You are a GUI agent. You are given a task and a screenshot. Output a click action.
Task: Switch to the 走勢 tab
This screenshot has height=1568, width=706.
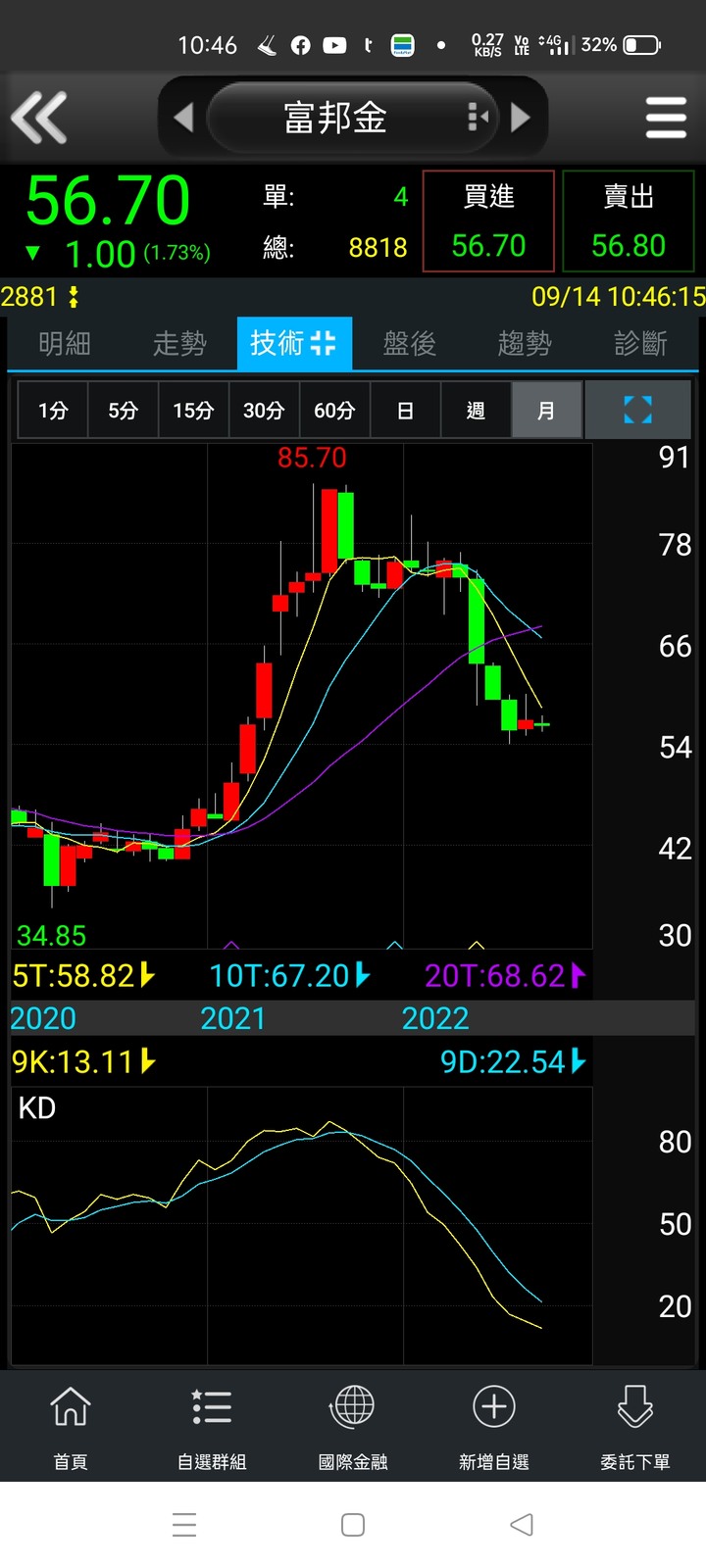(x=179, y=343)
